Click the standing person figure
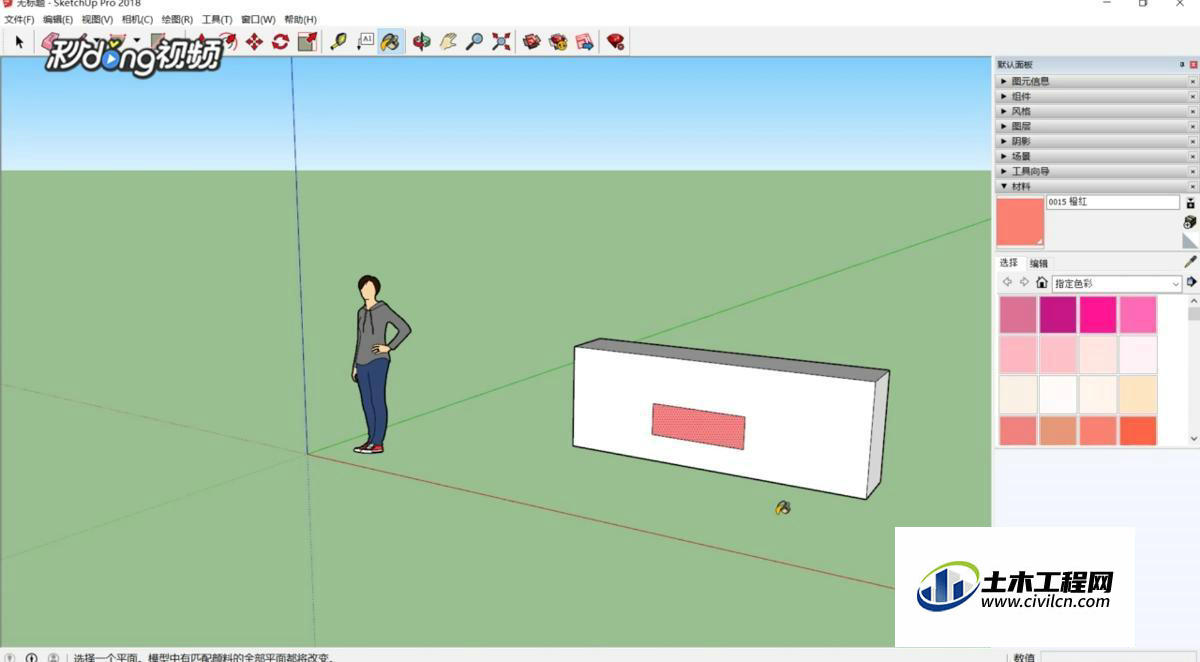The image size is (1200, 662). [378, 364]
